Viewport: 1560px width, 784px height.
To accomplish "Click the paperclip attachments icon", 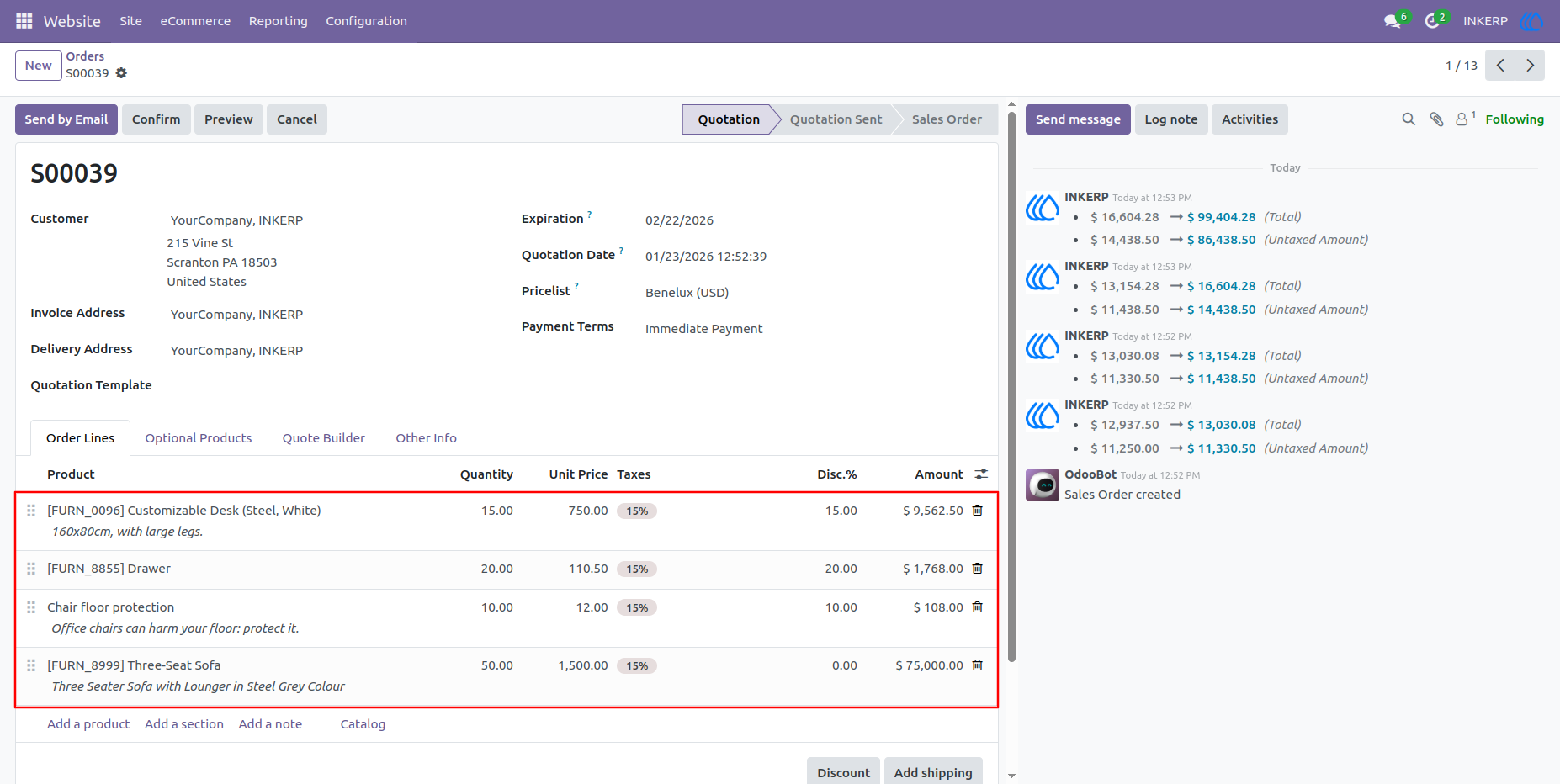I will (x=1437, y=119).
